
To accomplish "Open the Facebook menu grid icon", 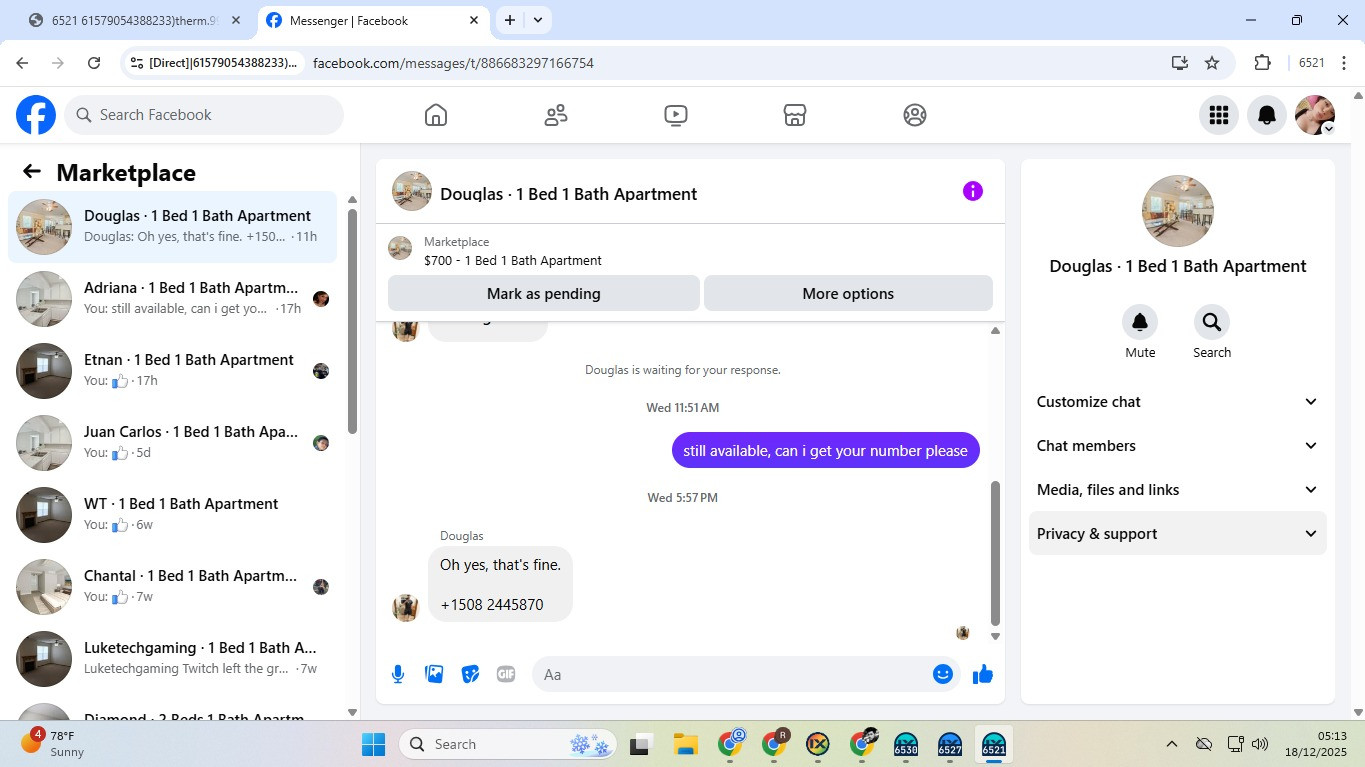I will (1218, 115).
